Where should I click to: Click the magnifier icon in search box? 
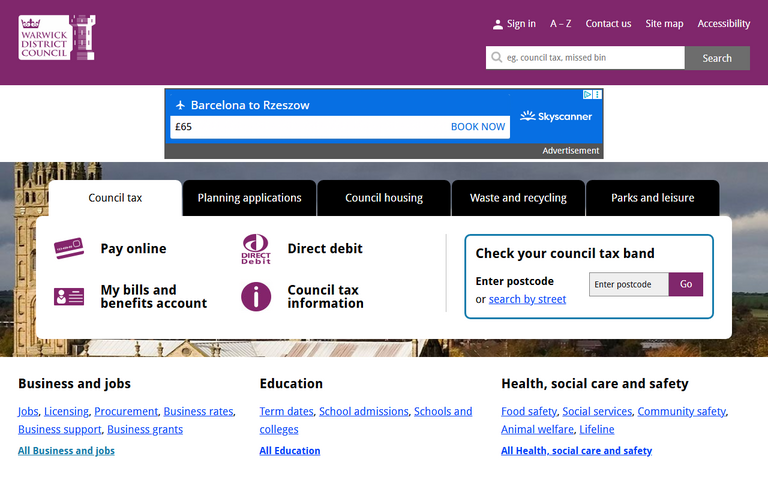[495, 58]
